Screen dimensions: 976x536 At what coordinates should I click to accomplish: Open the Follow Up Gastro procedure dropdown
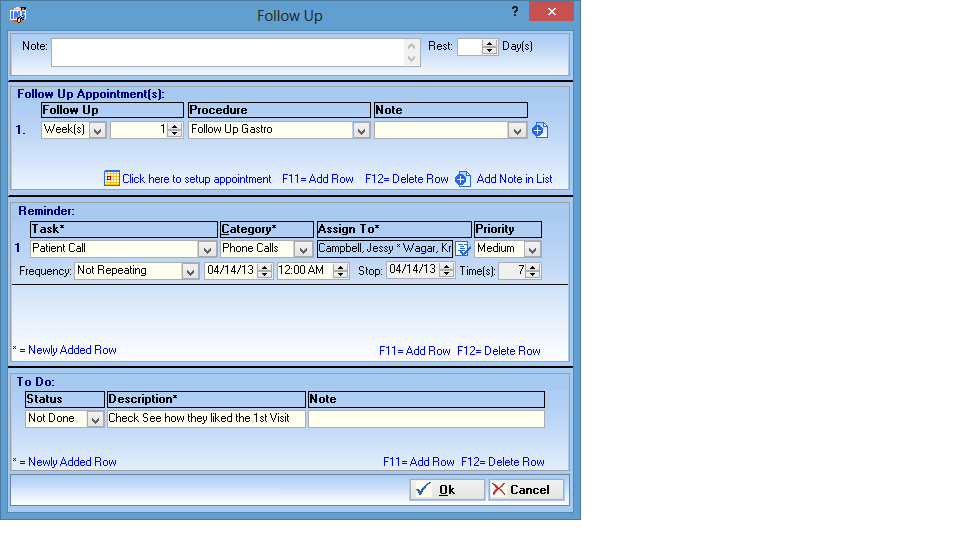(361, 130)
